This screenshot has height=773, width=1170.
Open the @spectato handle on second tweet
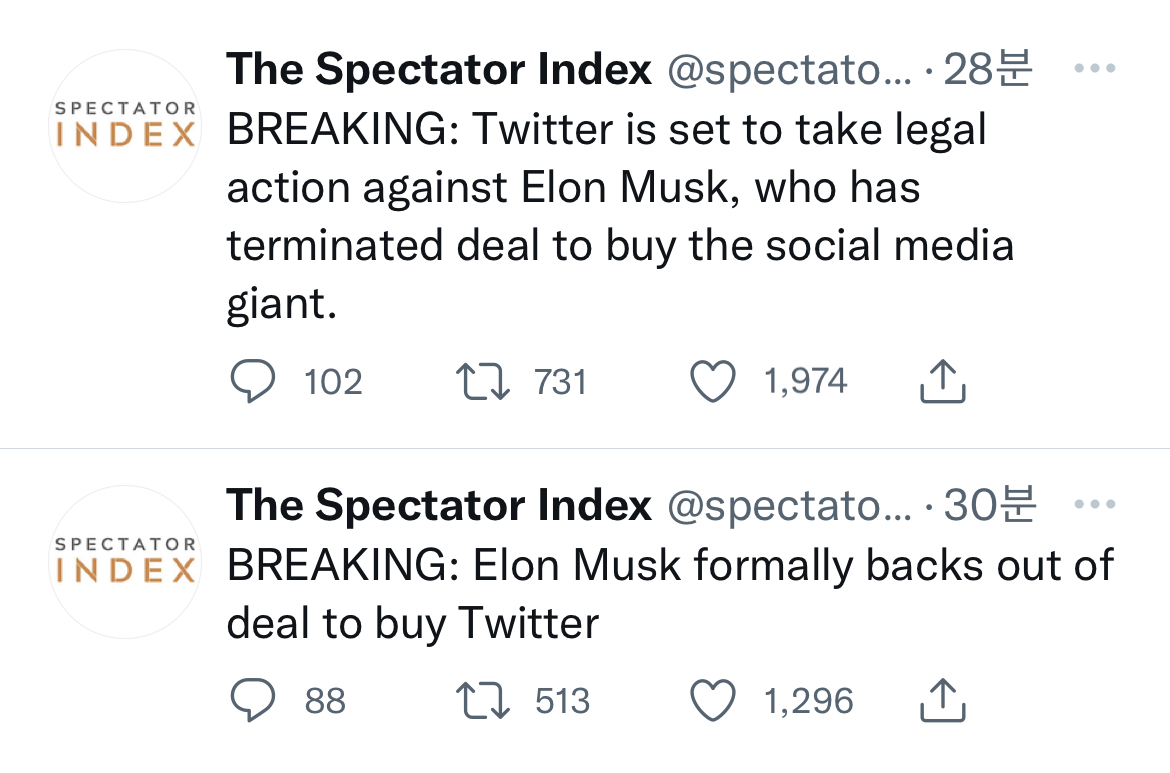(789, 506)
